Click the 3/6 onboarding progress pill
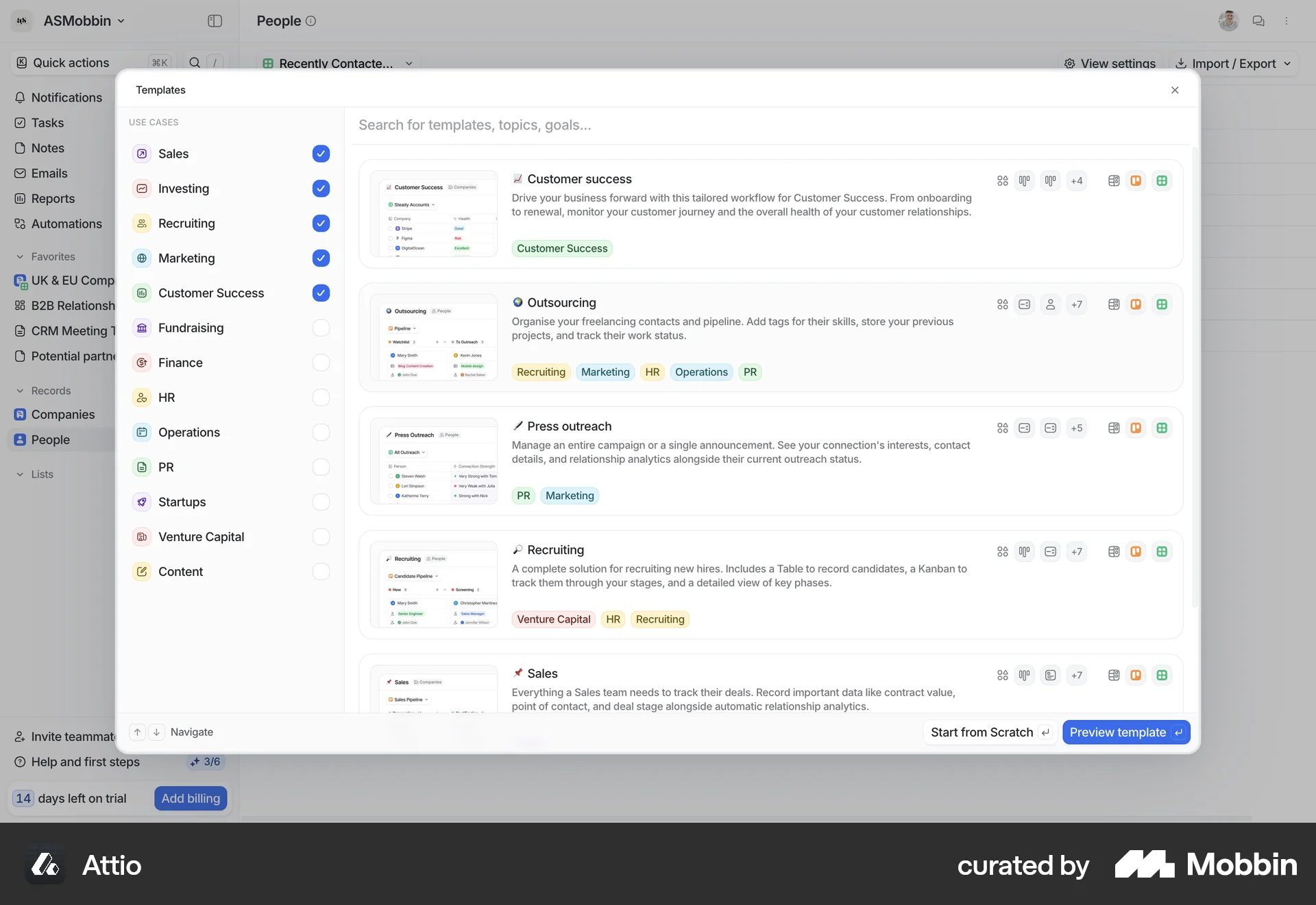Image resolution: width=1316 pixels, height=905 pixels. 206,761
